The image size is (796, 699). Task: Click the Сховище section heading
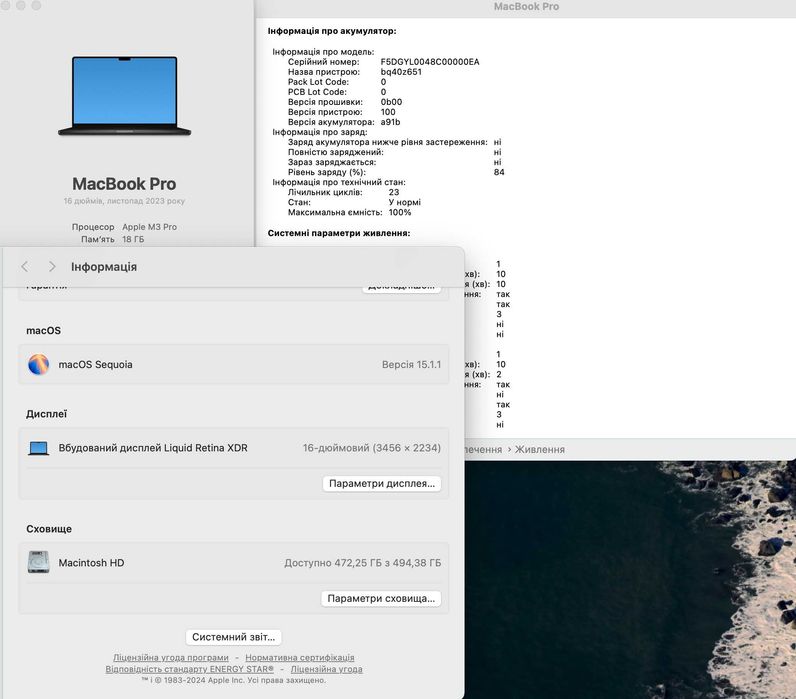[x=49, y=528]
